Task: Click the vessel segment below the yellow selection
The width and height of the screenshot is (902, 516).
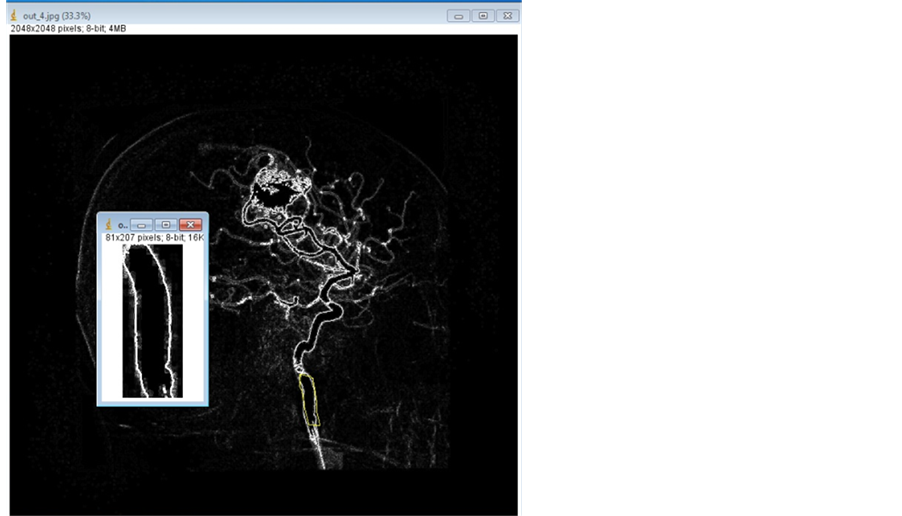Action: pyautogui.click(x=320, y=448)
